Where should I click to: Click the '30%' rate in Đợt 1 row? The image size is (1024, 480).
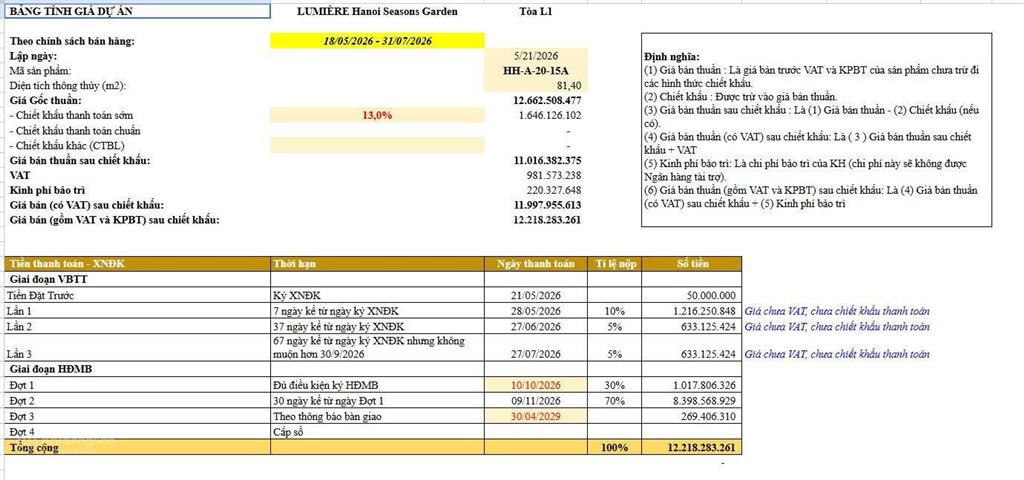pos(615,385)
